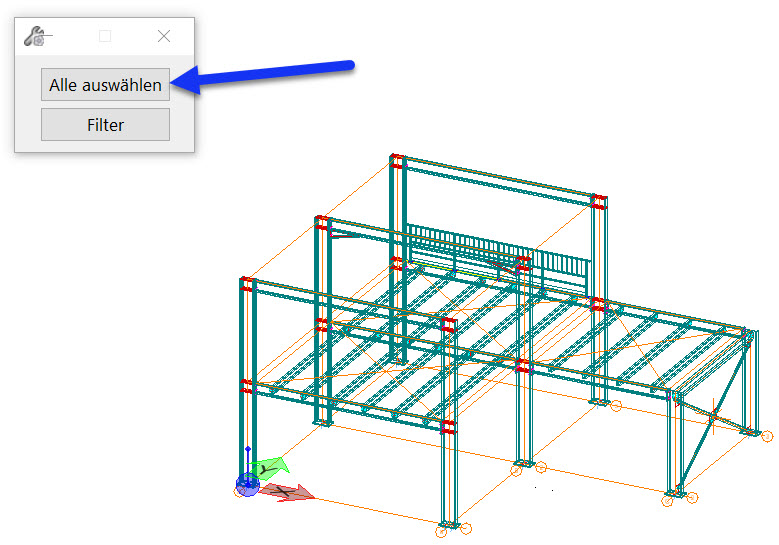The height and width of the screenshot is (545, 779).
Task: Click the Alle auswählen button
Action: click(105, 85)
